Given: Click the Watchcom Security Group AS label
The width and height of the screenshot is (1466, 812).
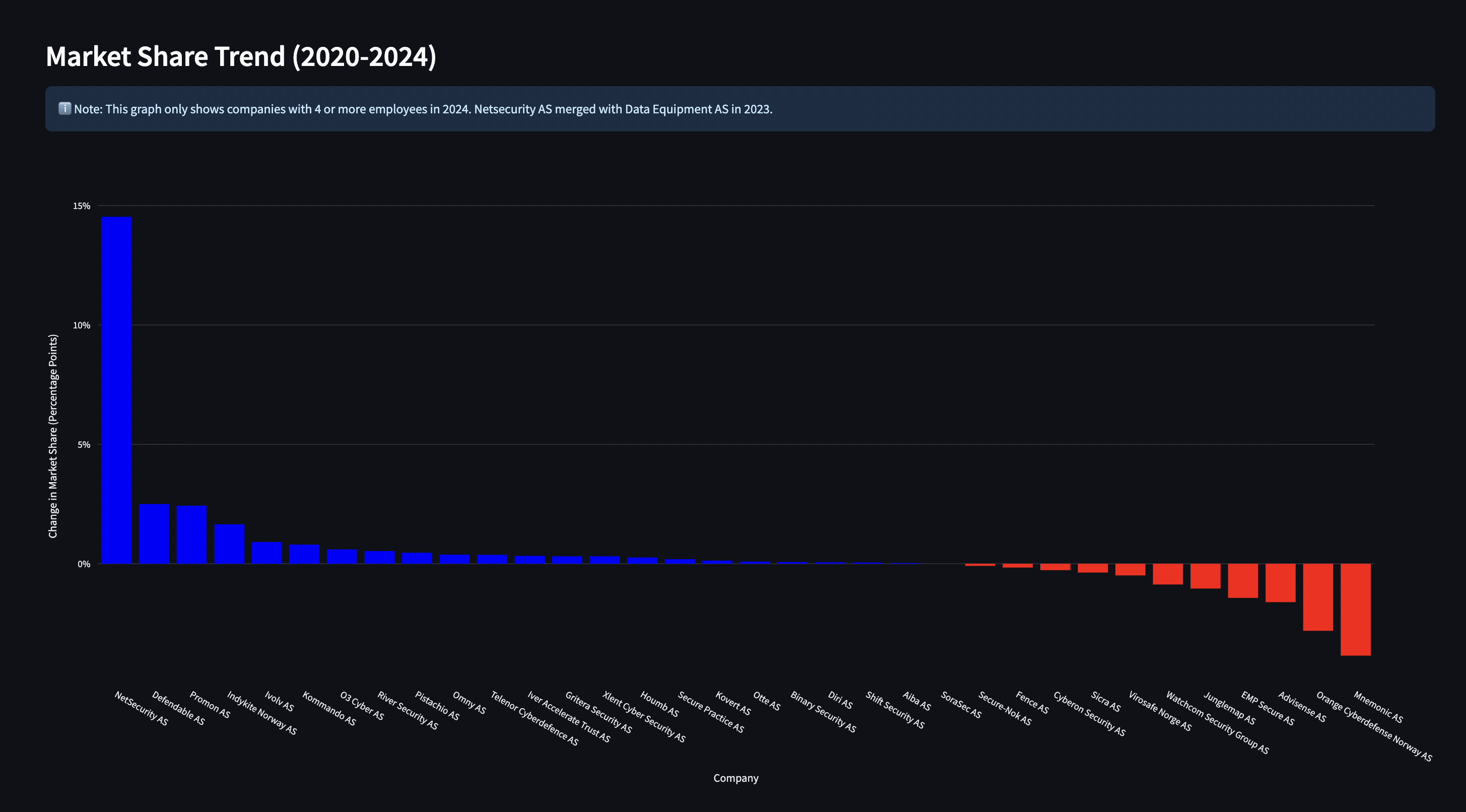Looking at the screenshot, I should click(1217, 722).
